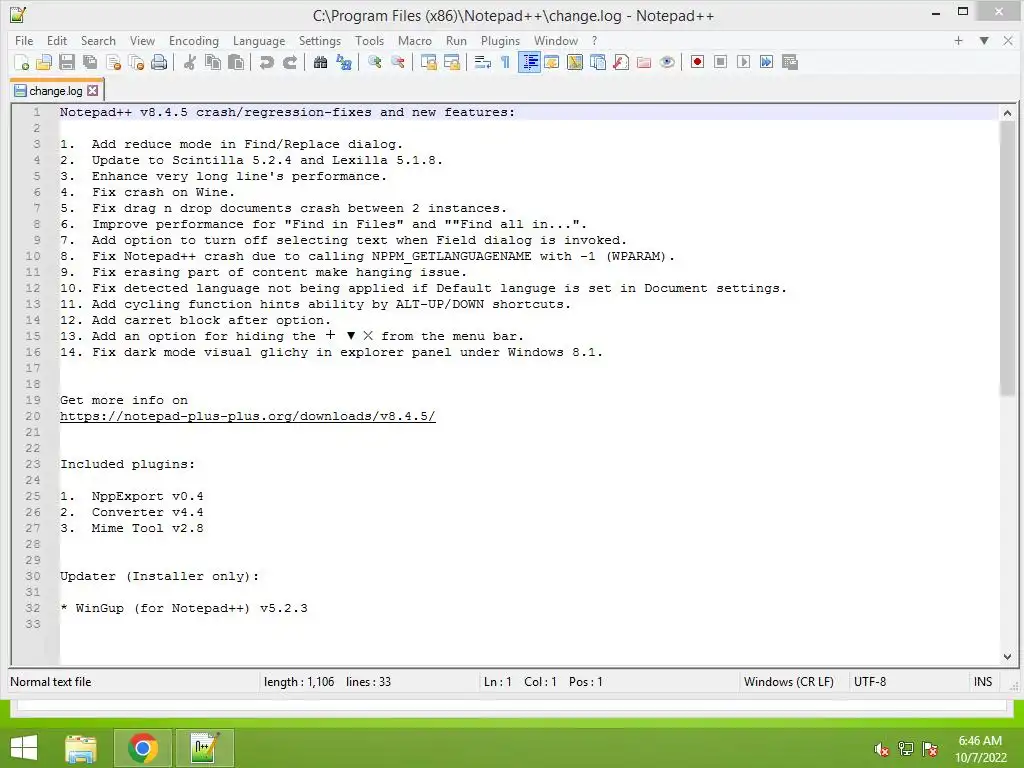The image size is (1024, 768).
Task: Click the Copy toolbar icon
Action: pyautogui.click(x=213, y=62)
